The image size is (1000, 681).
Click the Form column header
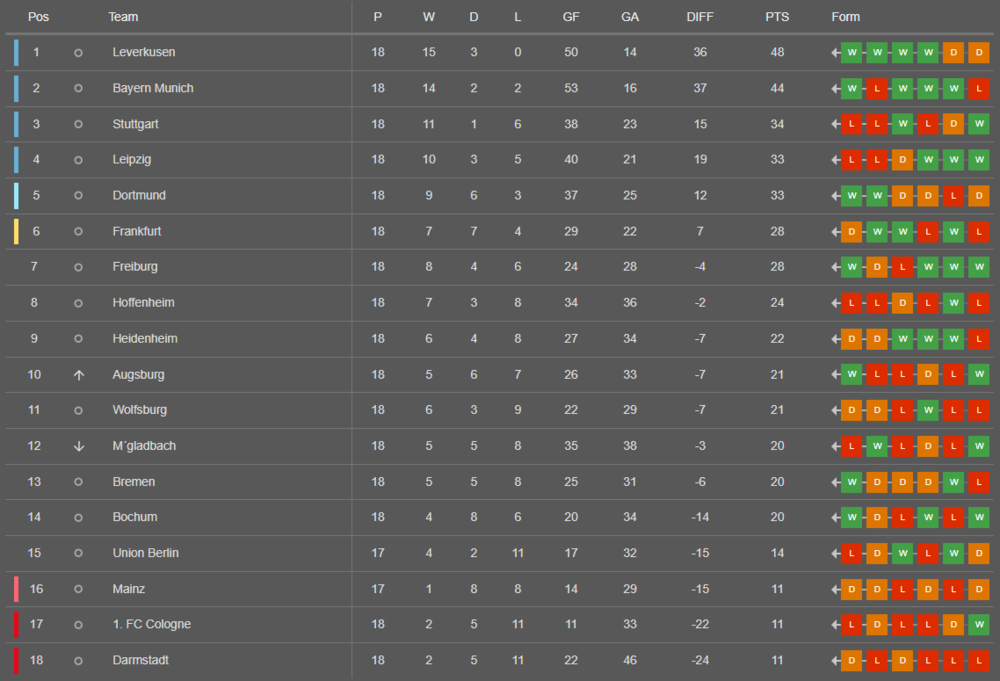(845, 17)
